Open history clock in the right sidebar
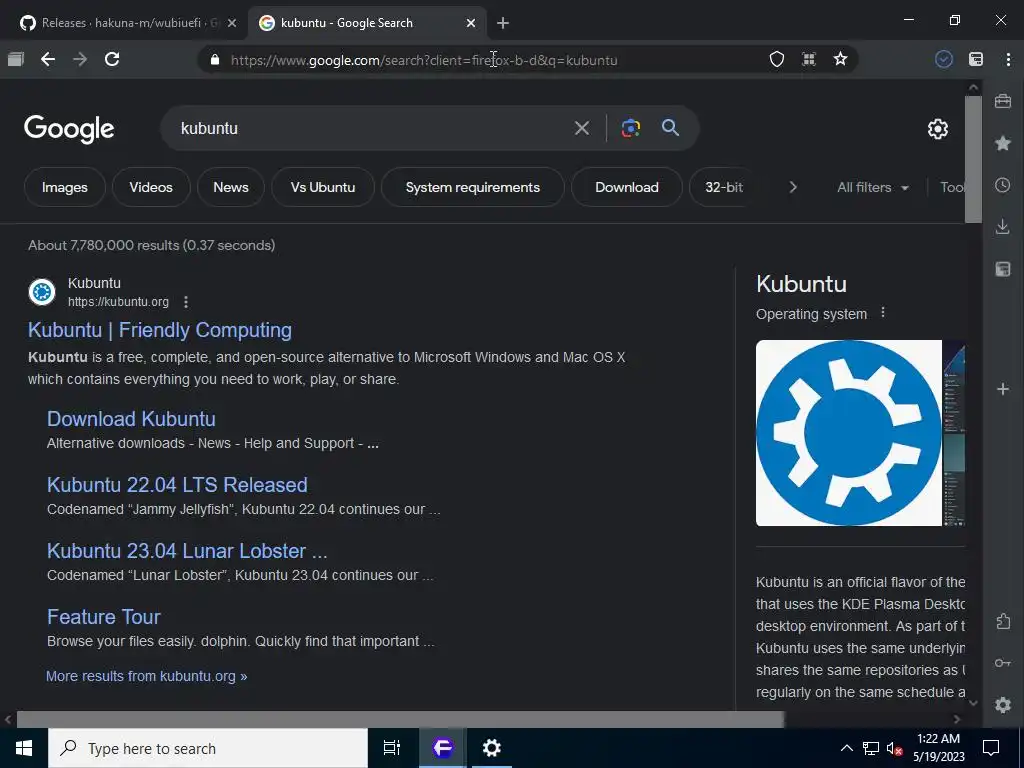The image size is (1024, 768). (x=1003, y=185)
